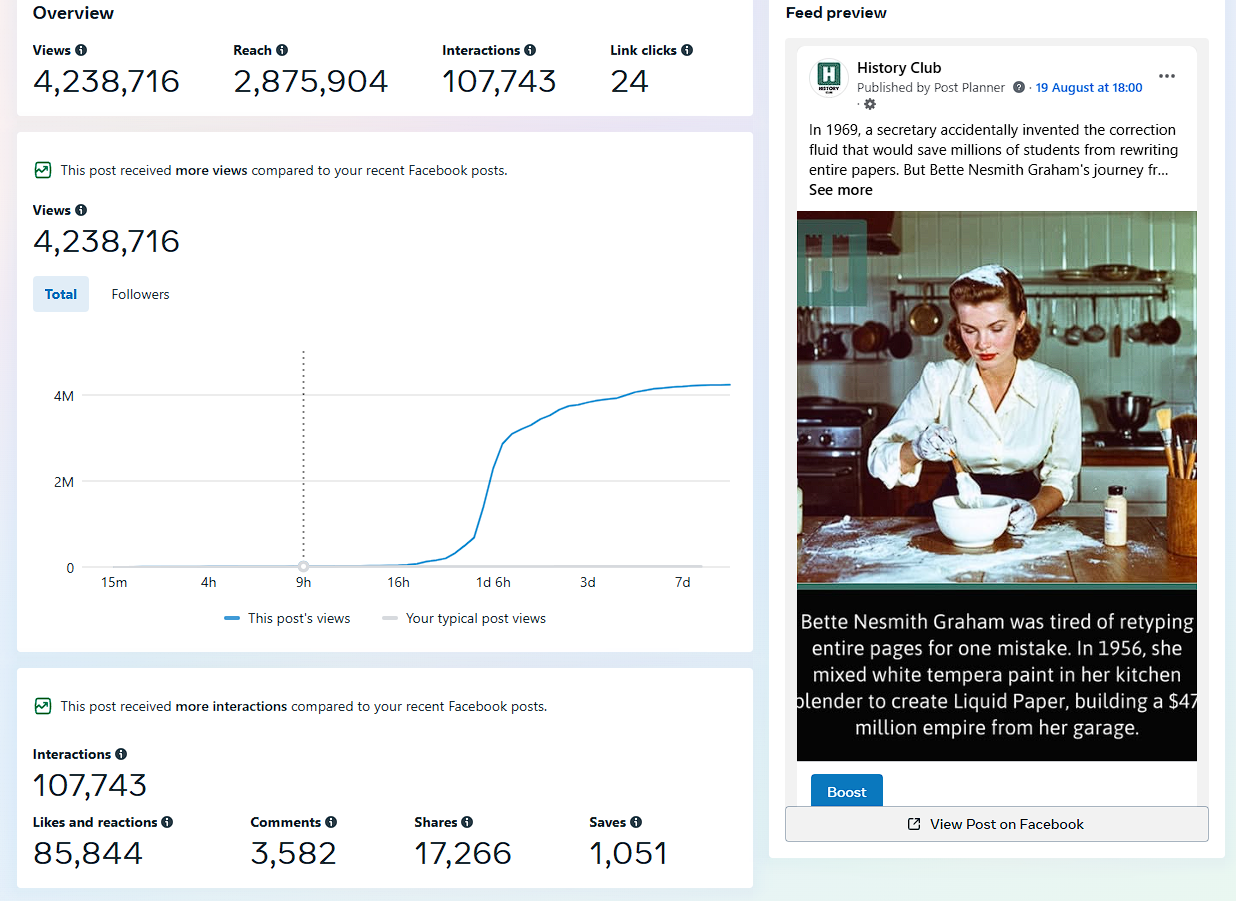Switch to the Followers tab
The image size is (1236, 901).
(140, 294)
